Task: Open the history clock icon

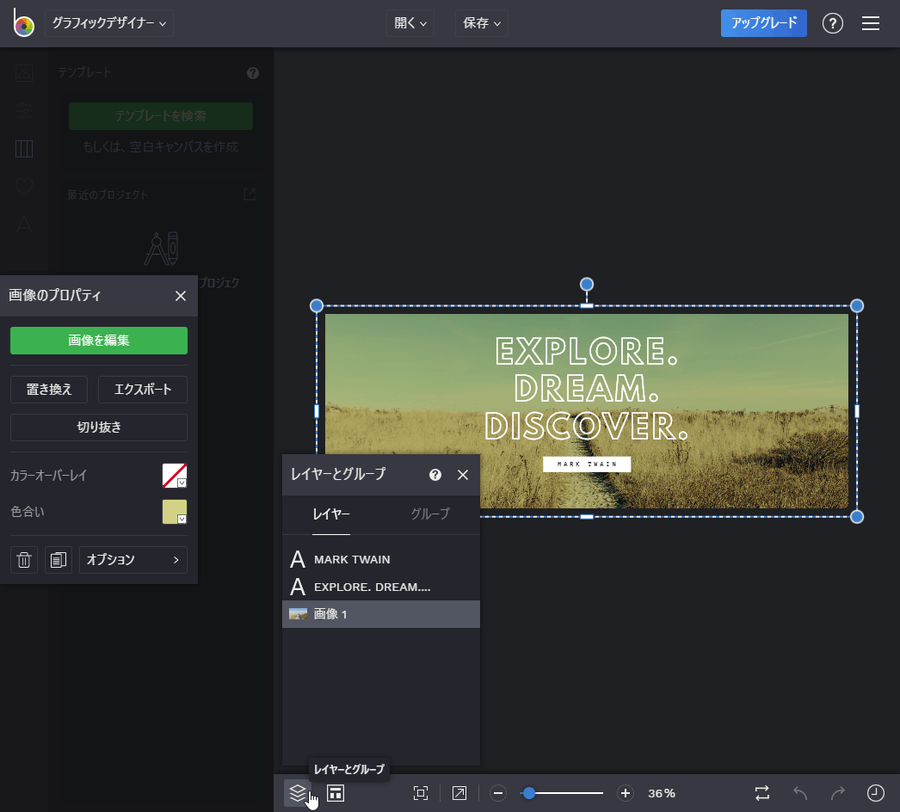Action: coord(875,793)
